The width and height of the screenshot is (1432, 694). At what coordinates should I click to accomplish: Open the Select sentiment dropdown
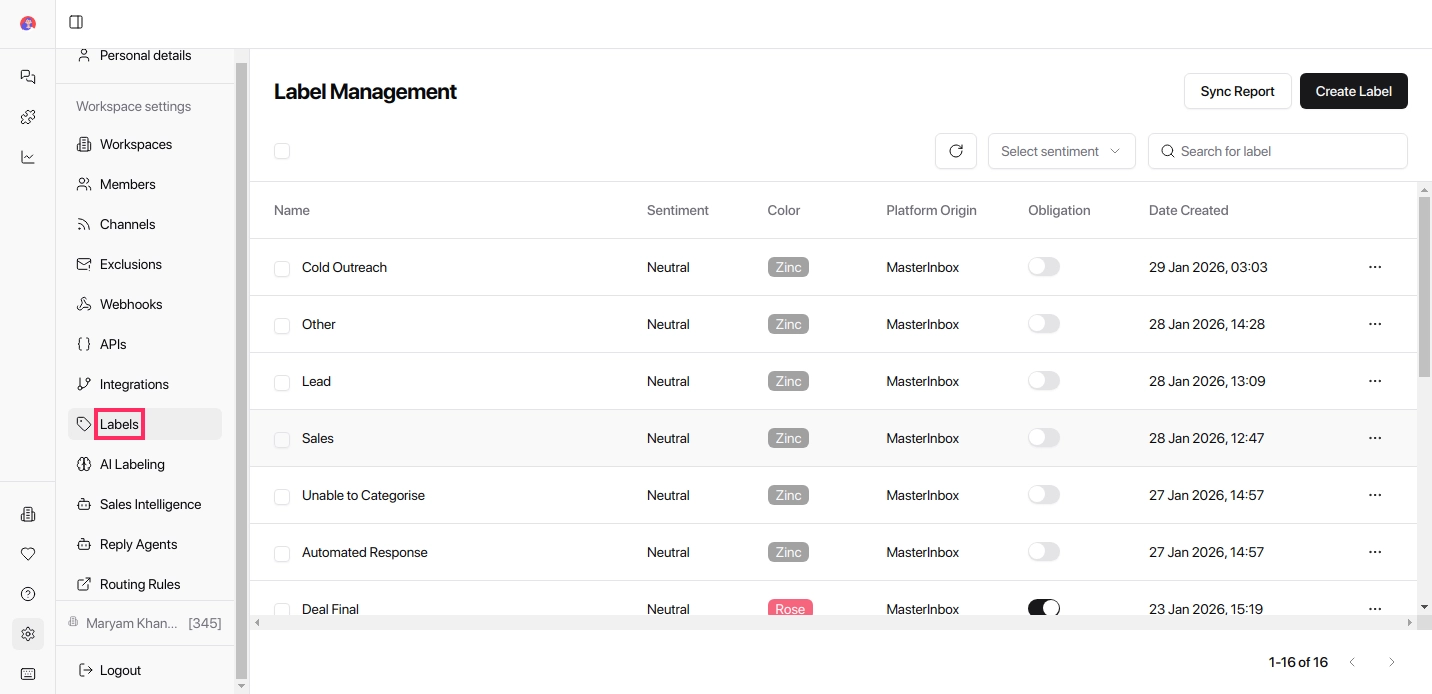point(1061,151)
